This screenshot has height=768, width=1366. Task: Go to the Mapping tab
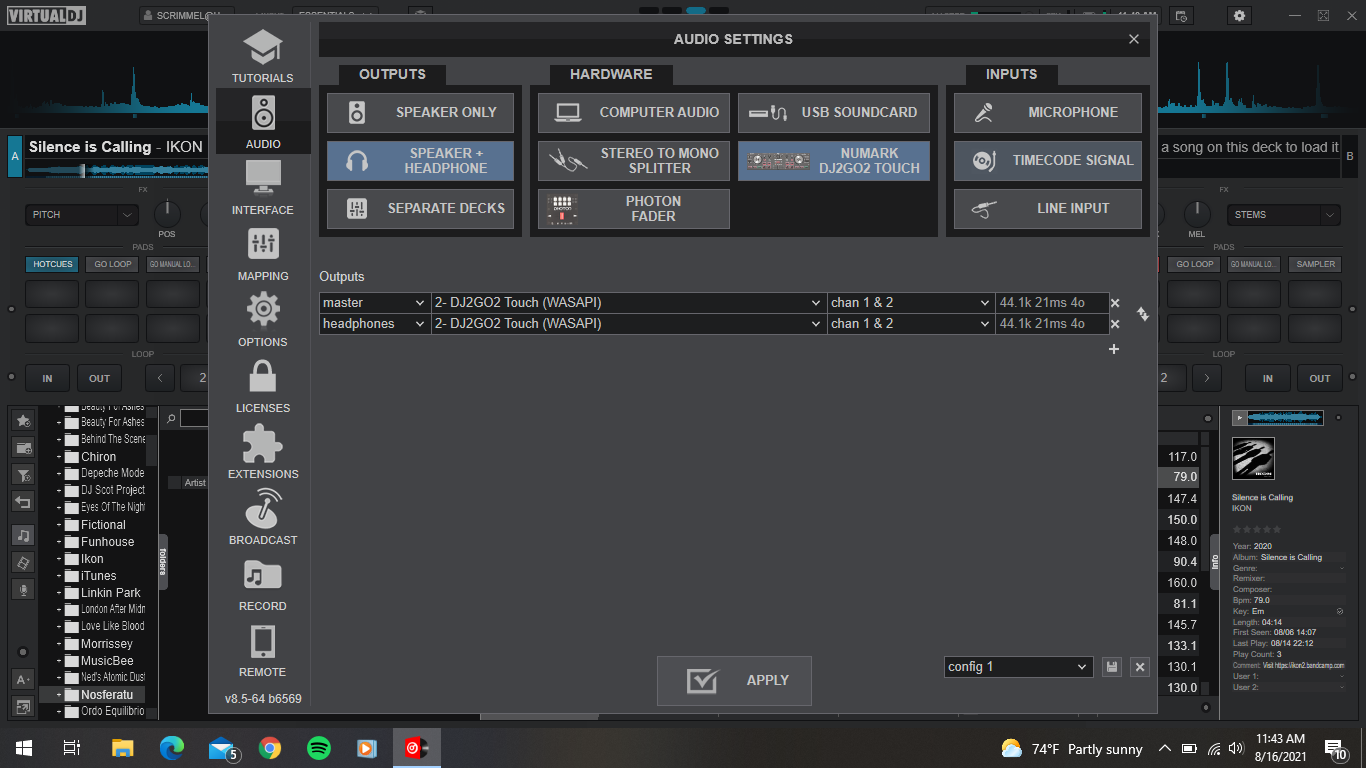263,254
